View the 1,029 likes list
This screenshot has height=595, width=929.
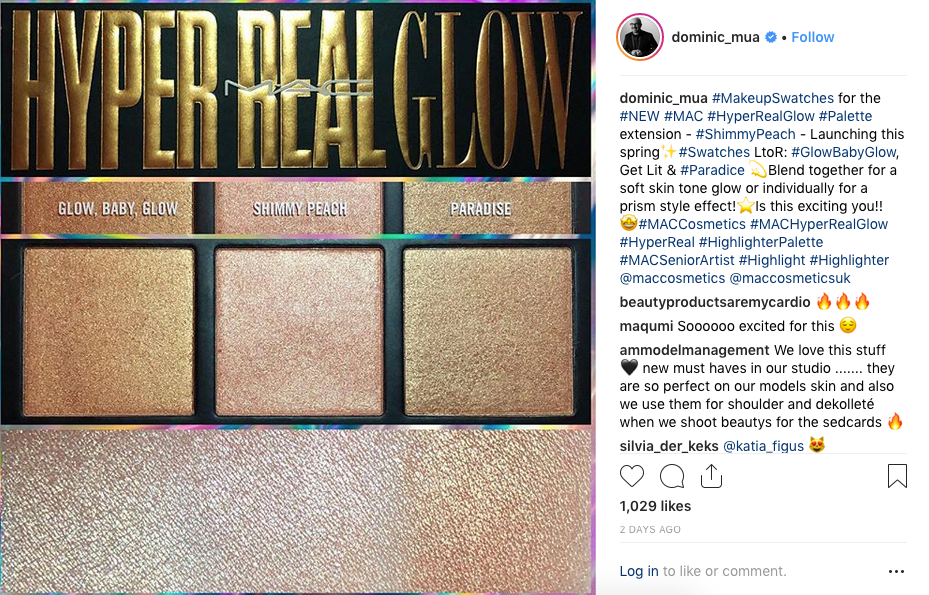655,506
